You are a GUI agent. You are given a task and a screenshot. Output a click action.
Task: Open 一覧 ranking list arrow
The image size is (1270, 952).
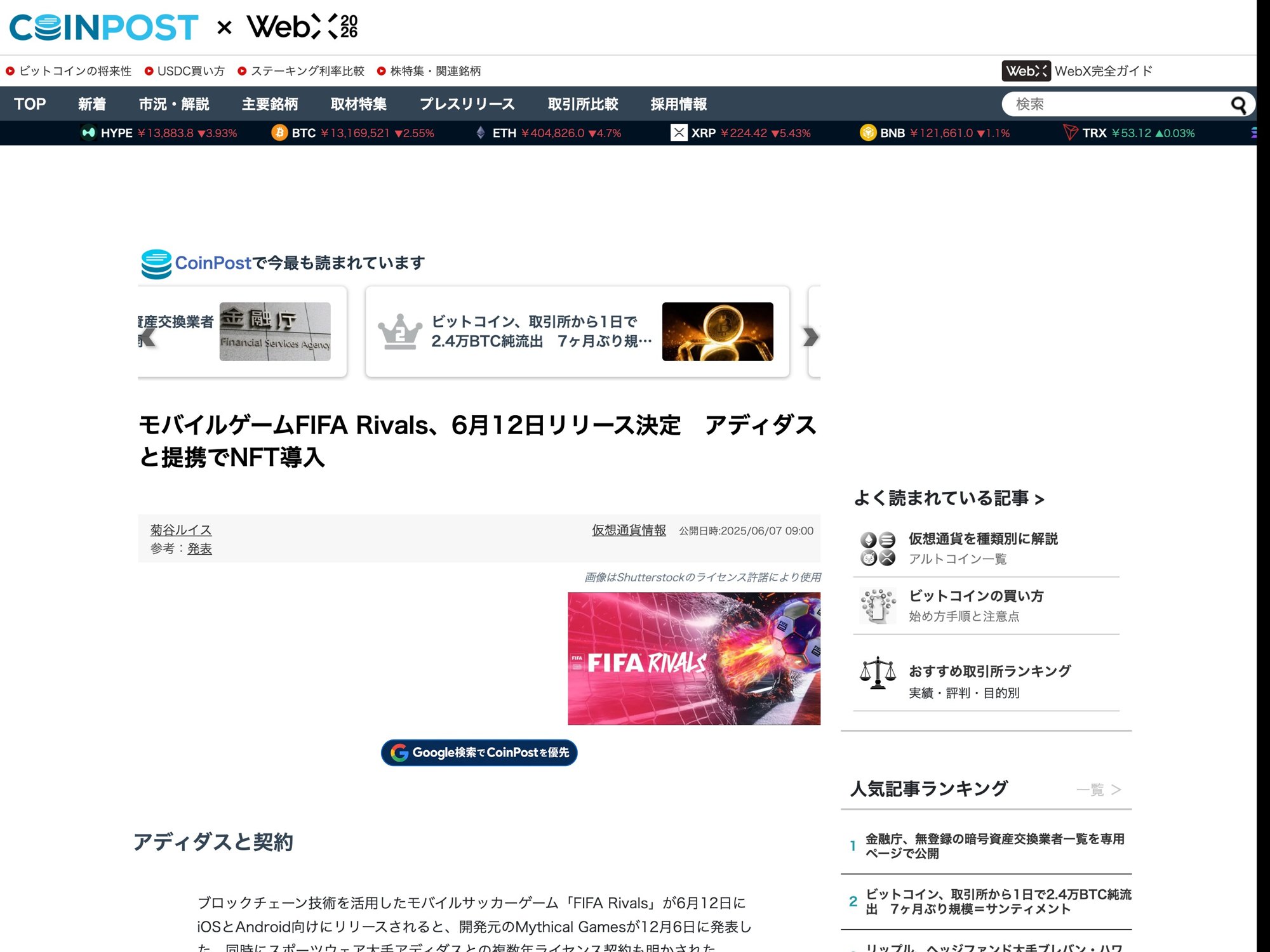pos(1116,790)
